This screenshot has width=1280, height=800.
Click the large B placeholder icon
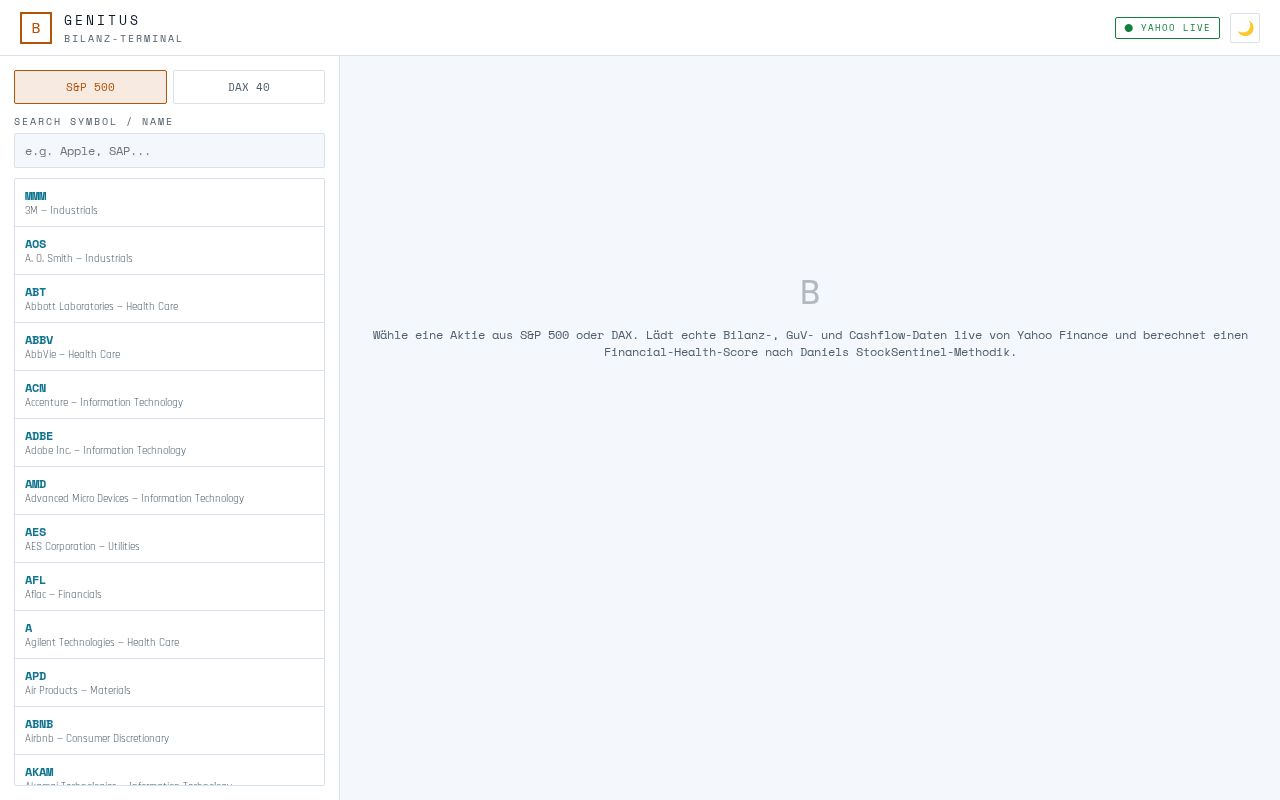pyautogui.click(x=810, y=293)
